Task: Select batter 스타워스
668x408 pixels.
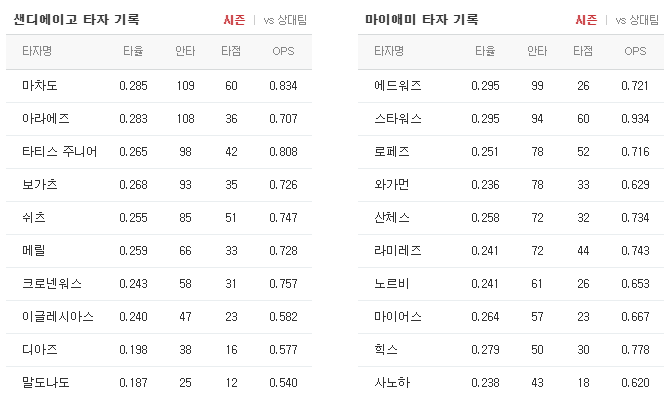Action: point(398,118)
